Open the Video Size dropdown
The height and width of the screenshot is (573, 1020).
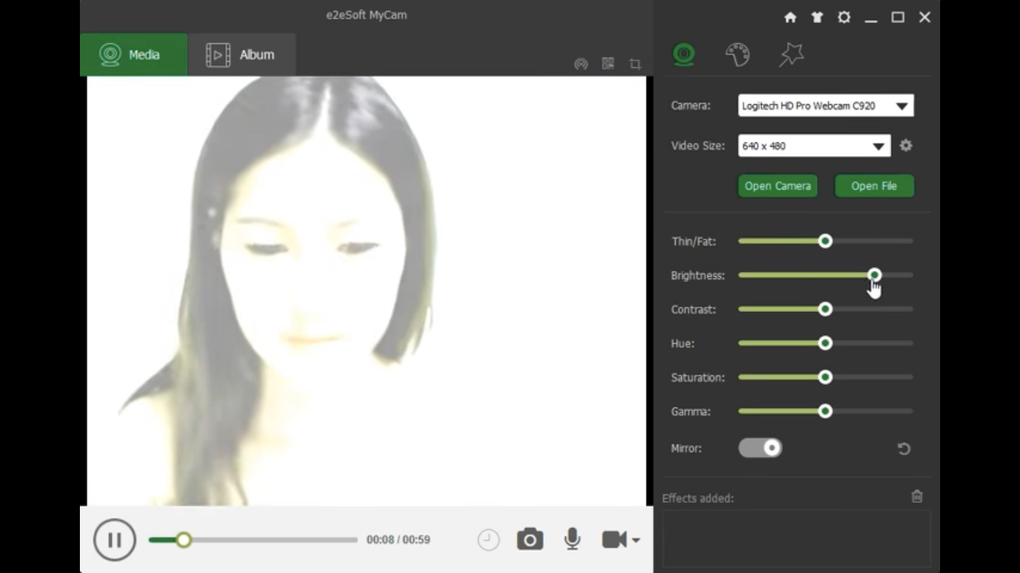point(878,146)
